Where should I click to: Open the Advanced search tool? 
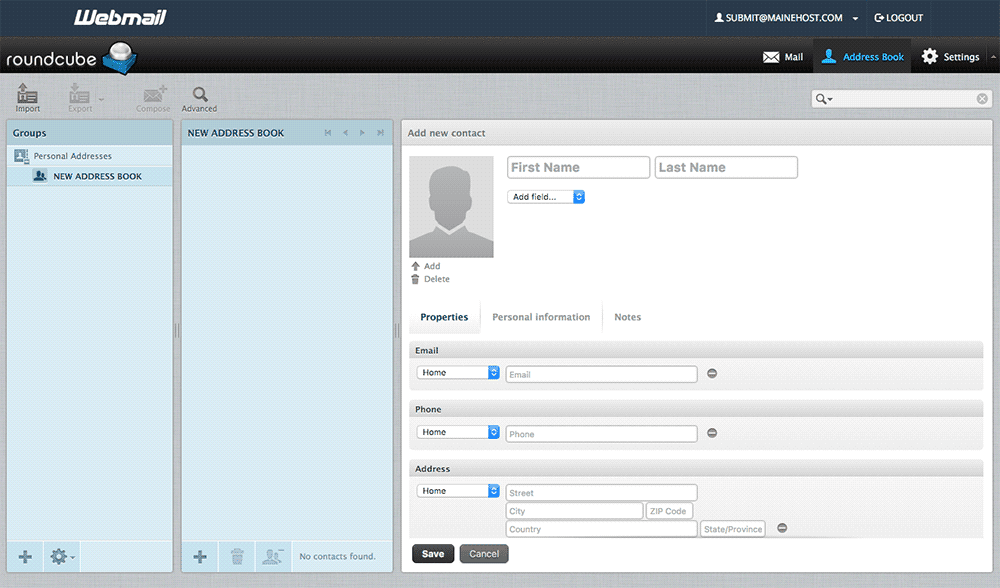tap(199, 97)
